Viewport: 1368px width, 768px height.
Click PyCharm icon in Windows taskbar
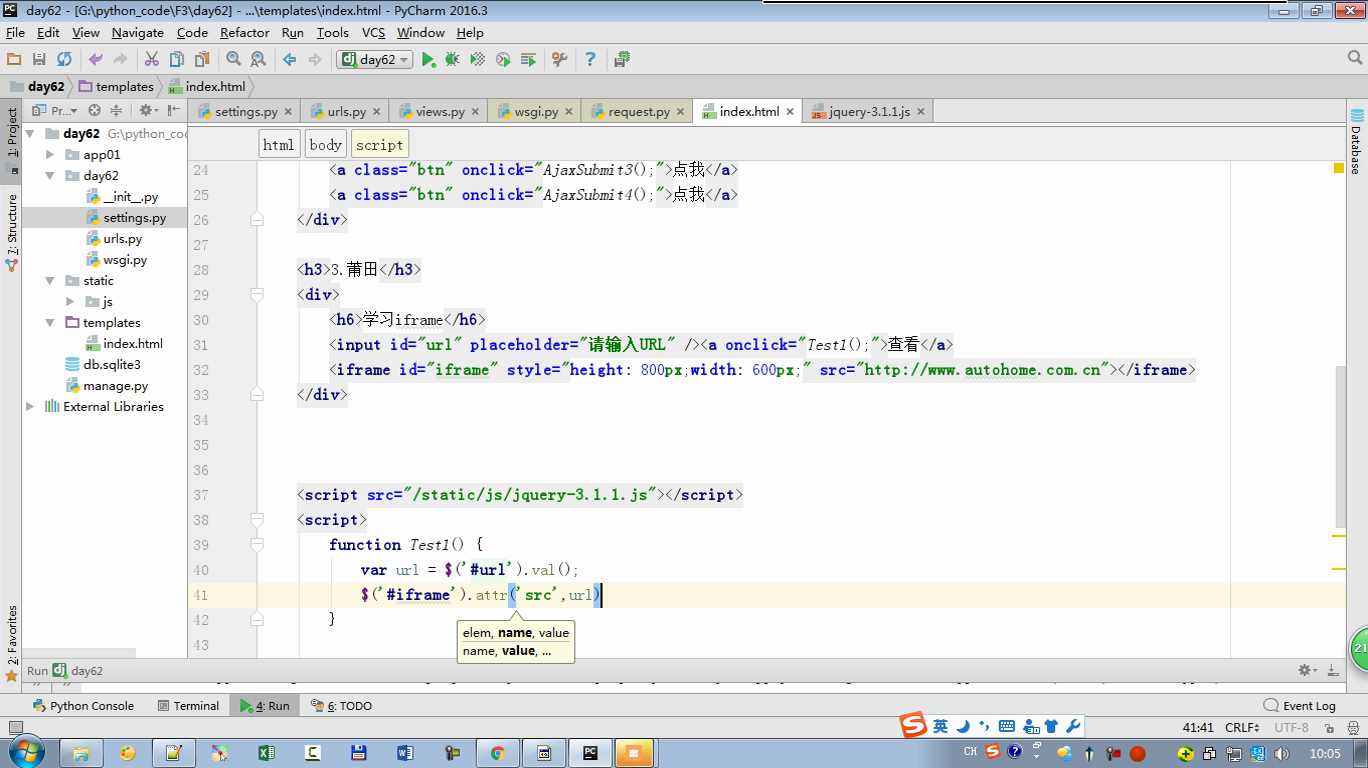pyautogui.click(x=590, y=753)
